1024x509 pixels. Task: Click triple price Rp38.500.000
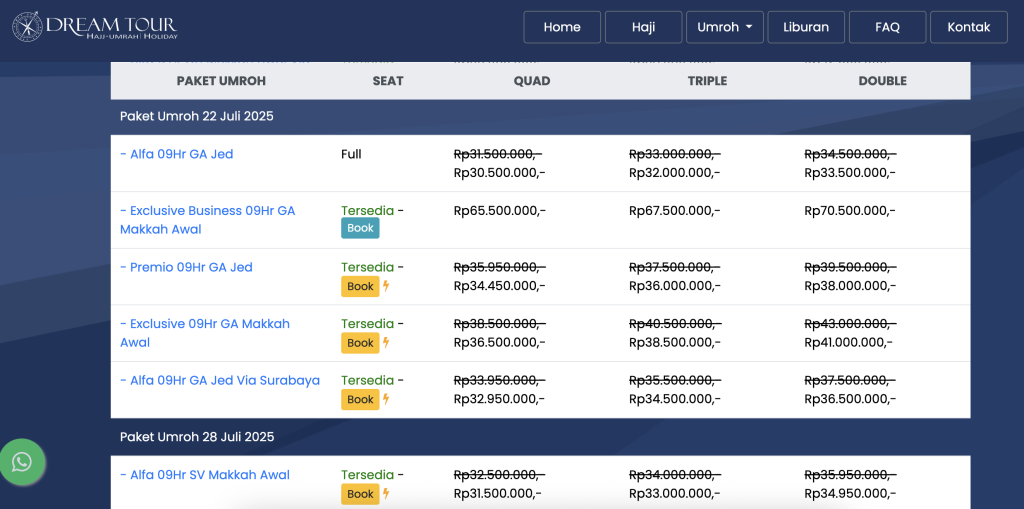point(675,342)
